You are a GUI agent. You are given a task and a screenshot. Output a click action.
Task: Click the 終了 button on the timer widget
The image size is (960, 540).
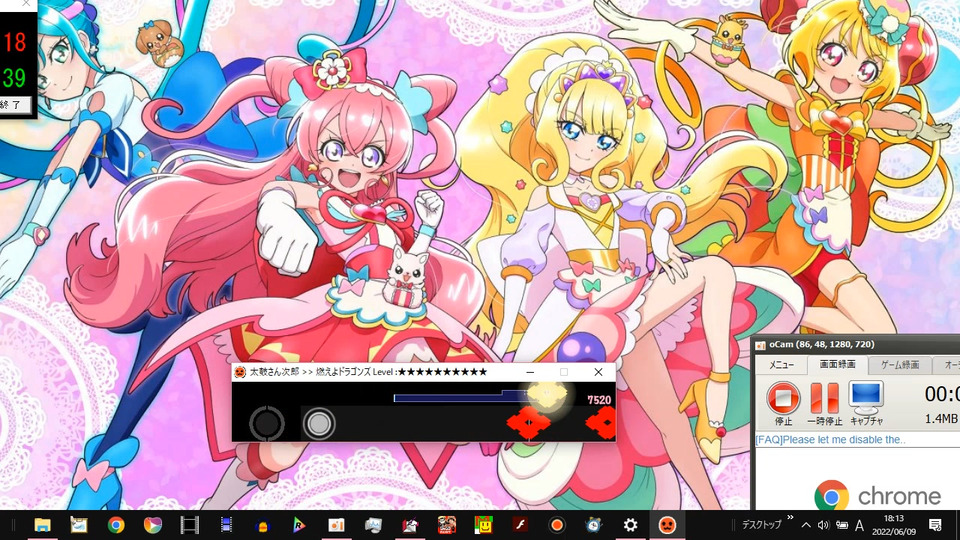click(14, 105)
